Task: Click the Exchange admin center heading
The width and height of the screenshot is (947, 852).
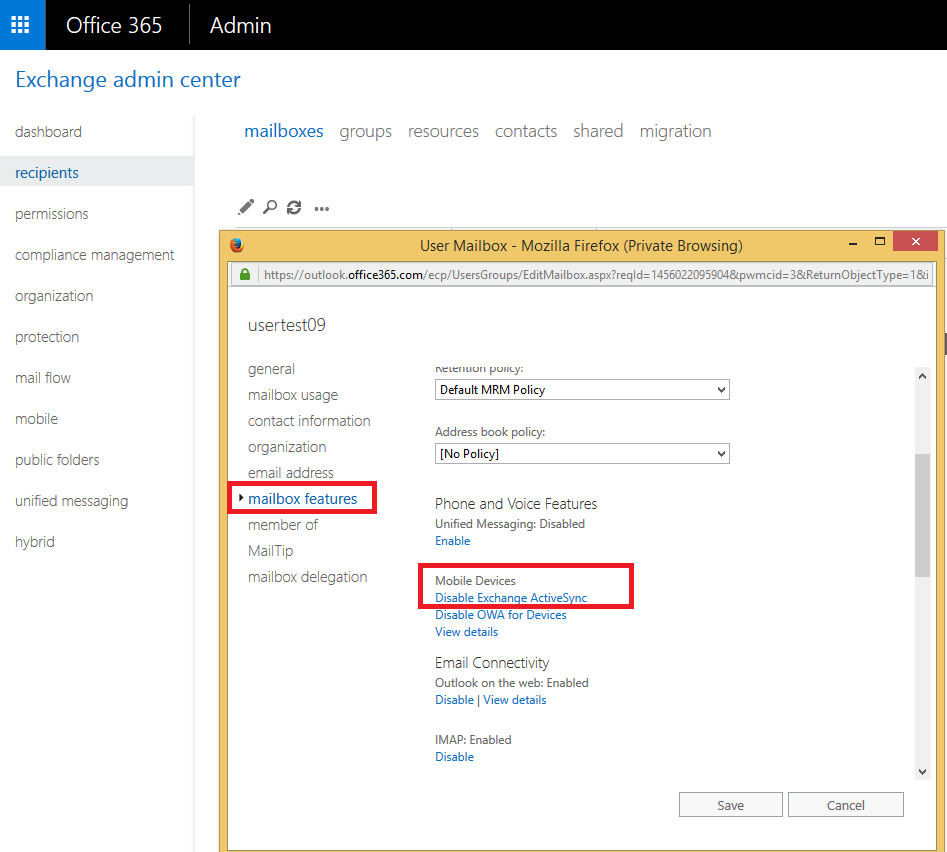Action: (128, 80)
